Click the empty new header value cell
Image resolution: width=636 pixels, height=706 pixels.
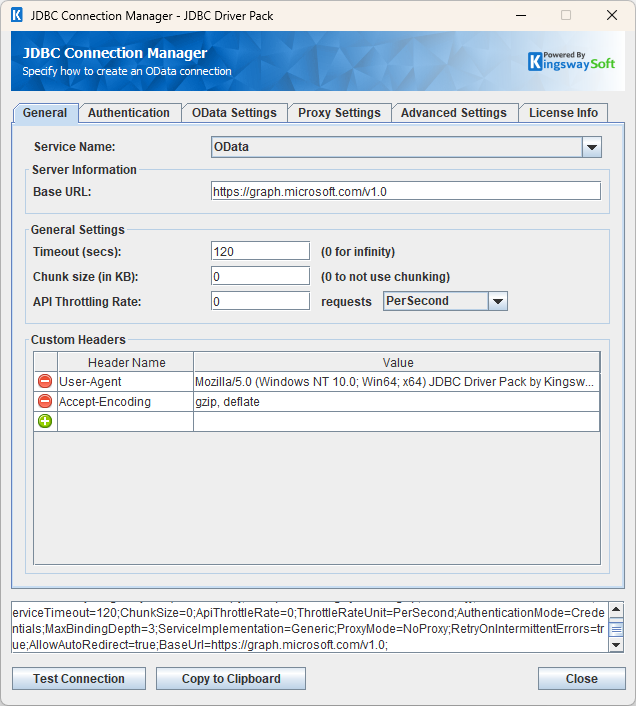click(397, 421)
